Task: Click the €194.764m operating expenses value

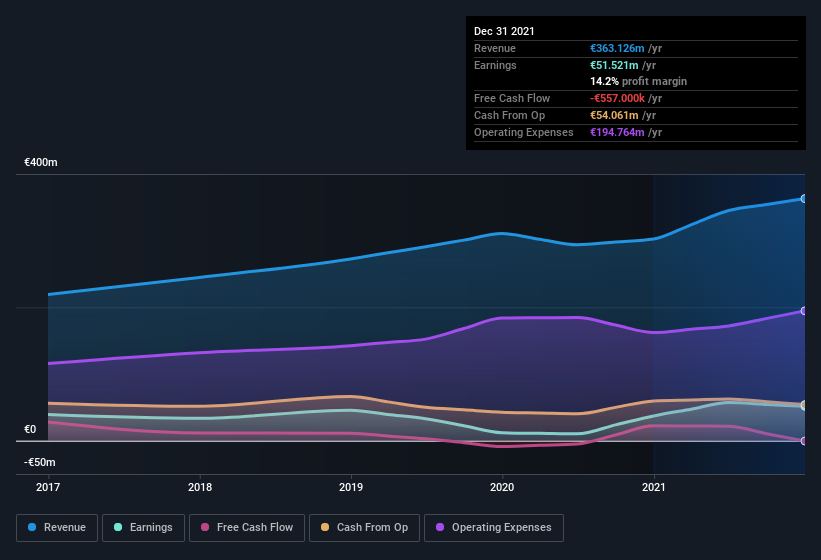Action: pos(617,132)
